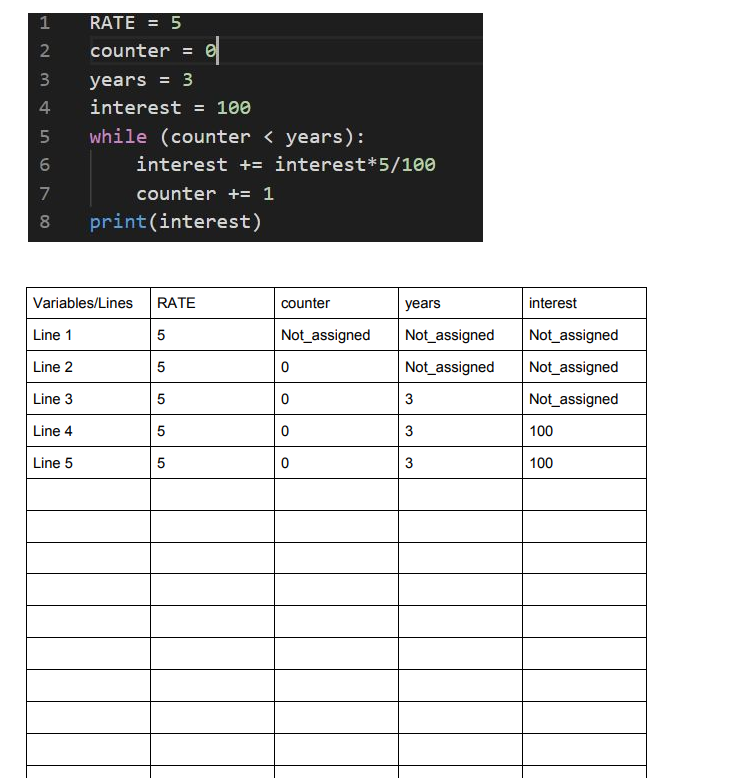Screen dimensions: 733x778
Task: Click counter value 0 in the Line 3 row
Action: click(x=285, y=399)
